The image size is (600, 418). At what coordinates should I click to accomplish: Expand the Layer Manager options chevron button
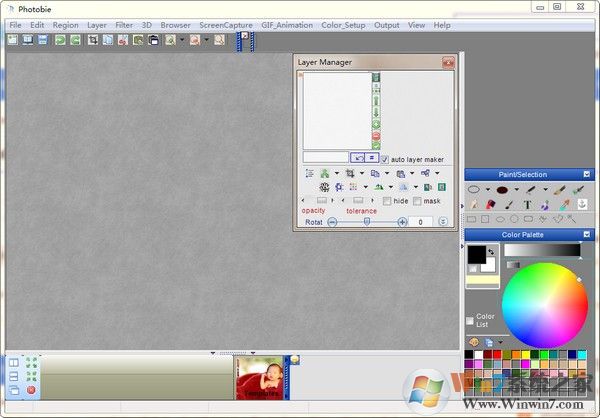tap(443, 222)
